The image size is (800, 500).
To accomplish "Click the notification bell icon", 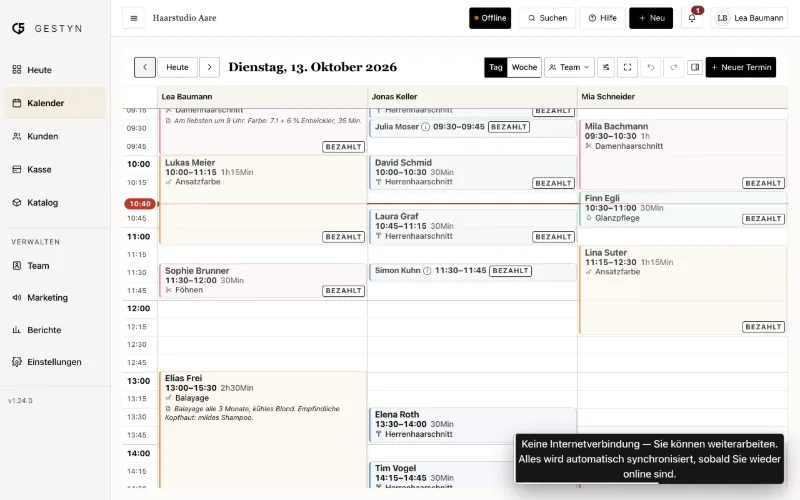I will (692, 18).
